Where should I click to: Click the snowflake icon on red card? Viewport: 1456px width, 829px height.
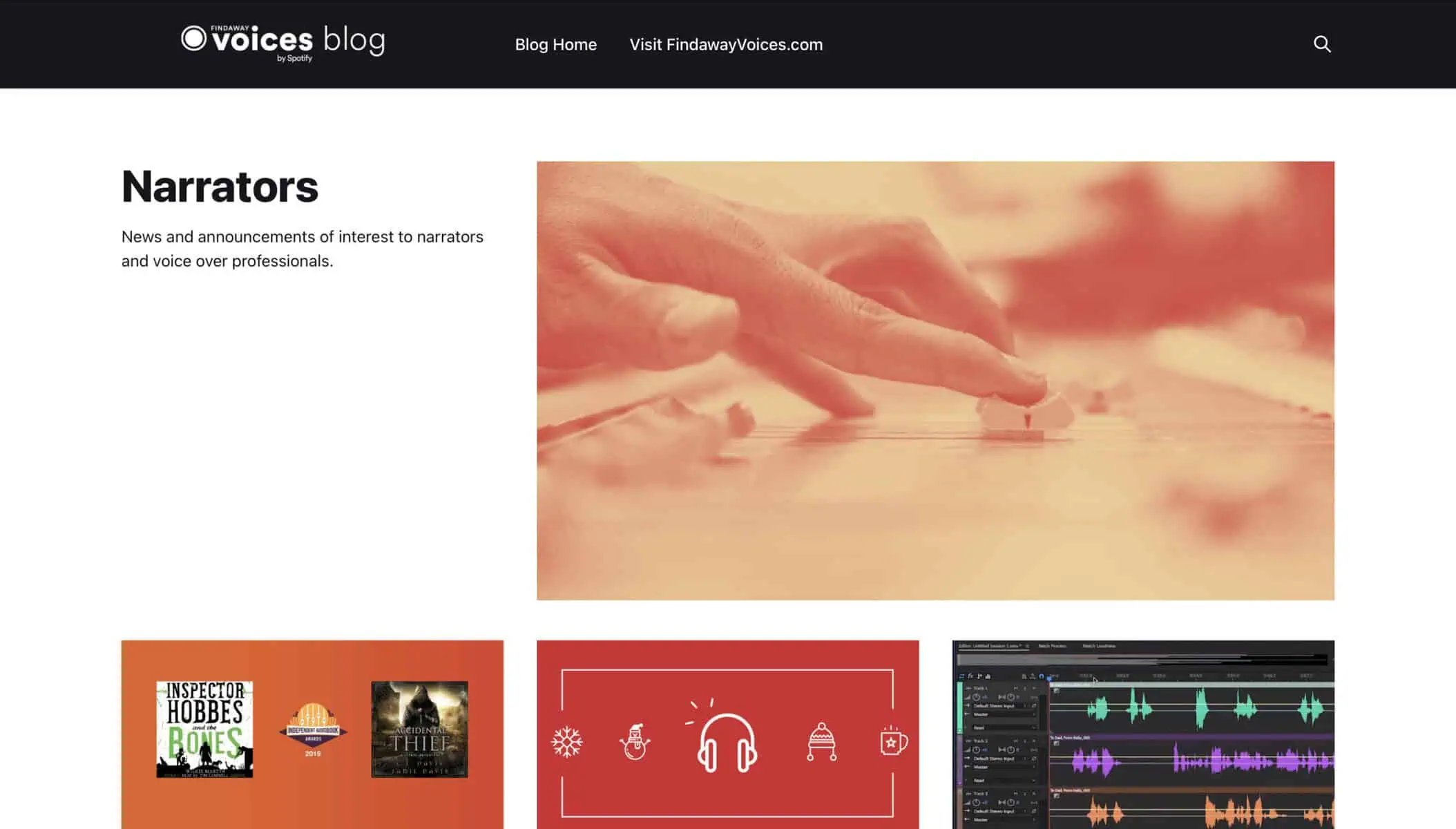pos(567,743)
